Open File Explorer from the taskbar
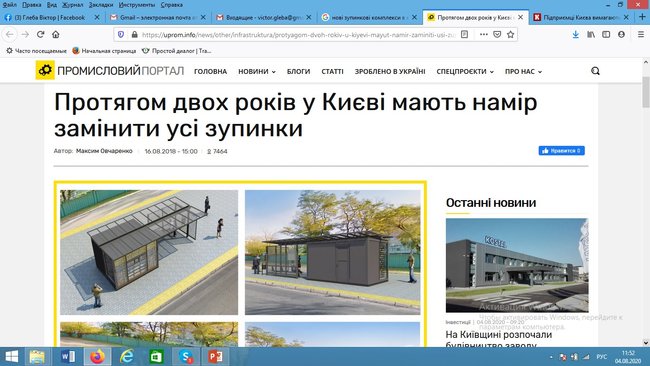Viewport: 650px width, 366px height. (x=37, y=356)
